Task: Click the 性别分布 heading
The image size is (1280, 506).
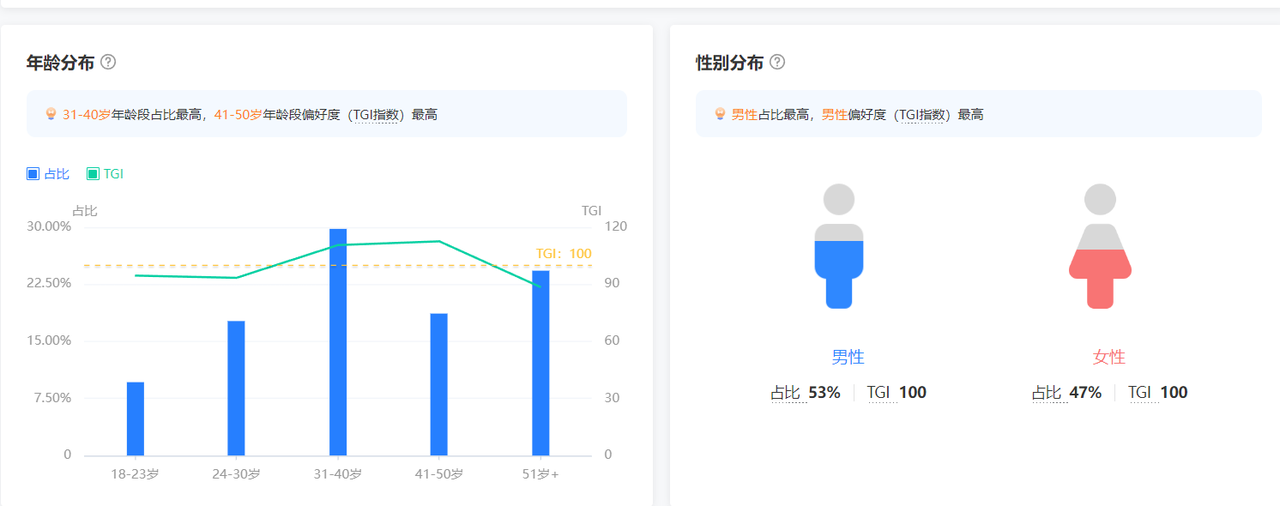Action: 729,62
